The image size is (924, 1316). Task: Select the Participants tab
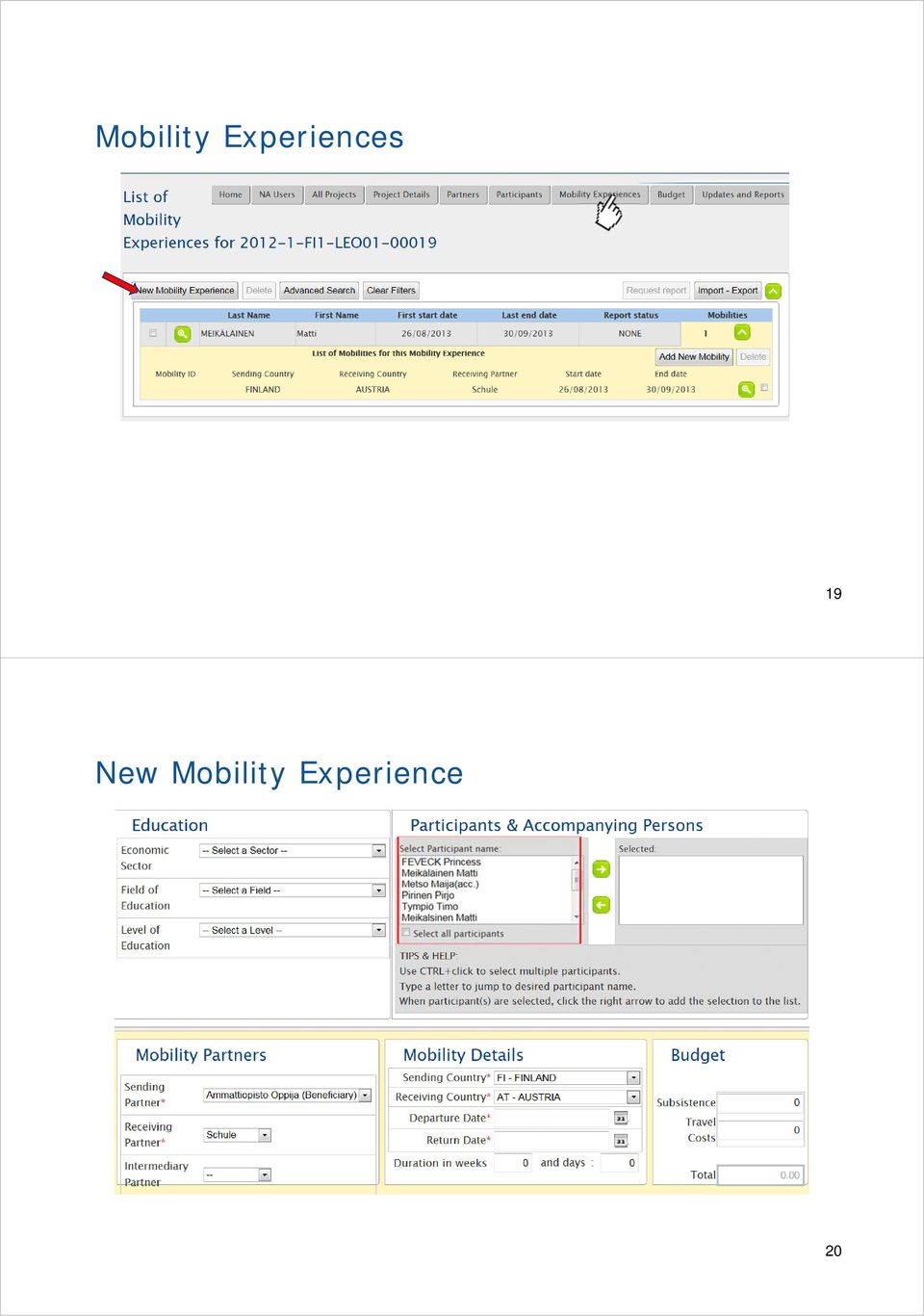(x=520, y=194)
